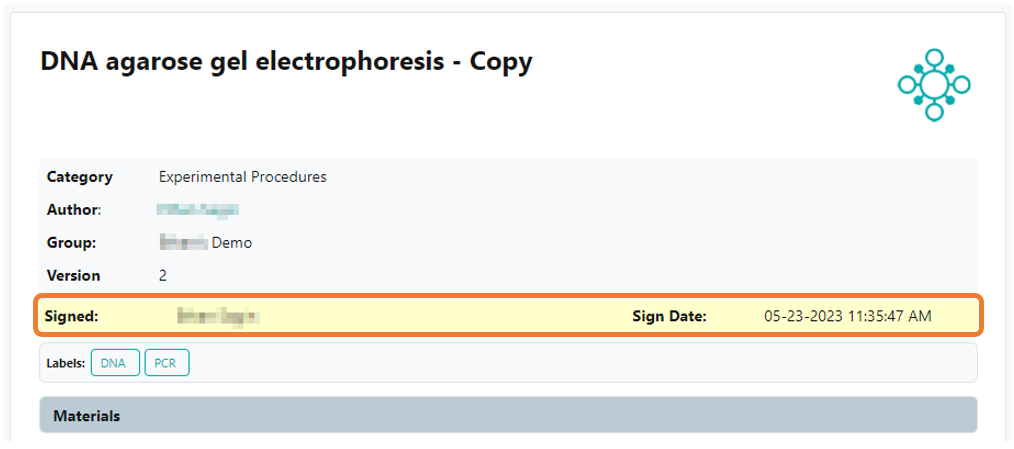Click the DNA agarose gel electrophoresis title
1014x449 pixels.
[286, 62]
